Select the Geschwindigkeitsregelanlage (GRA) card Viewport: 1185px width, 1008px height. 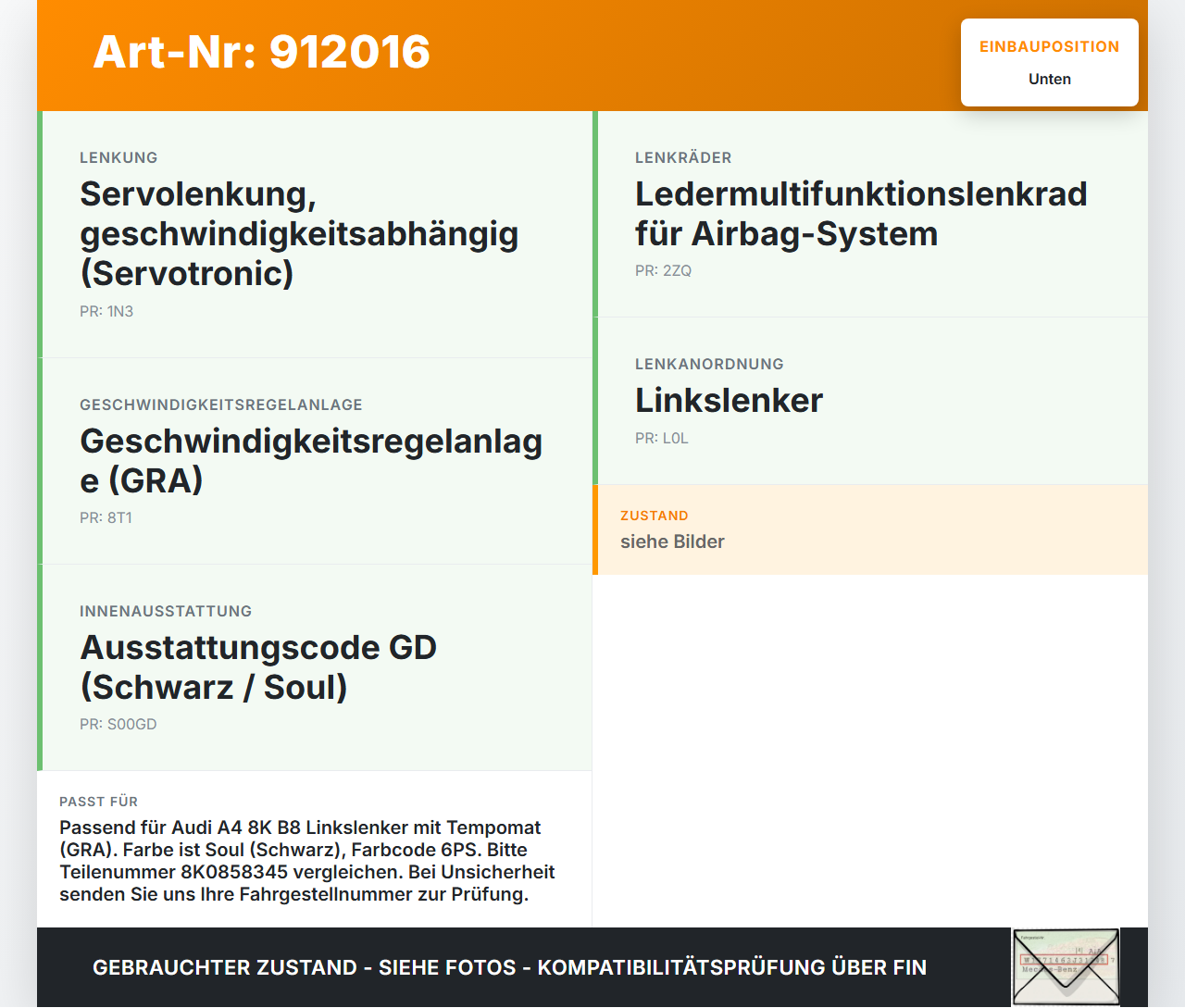tap(315, 461)
